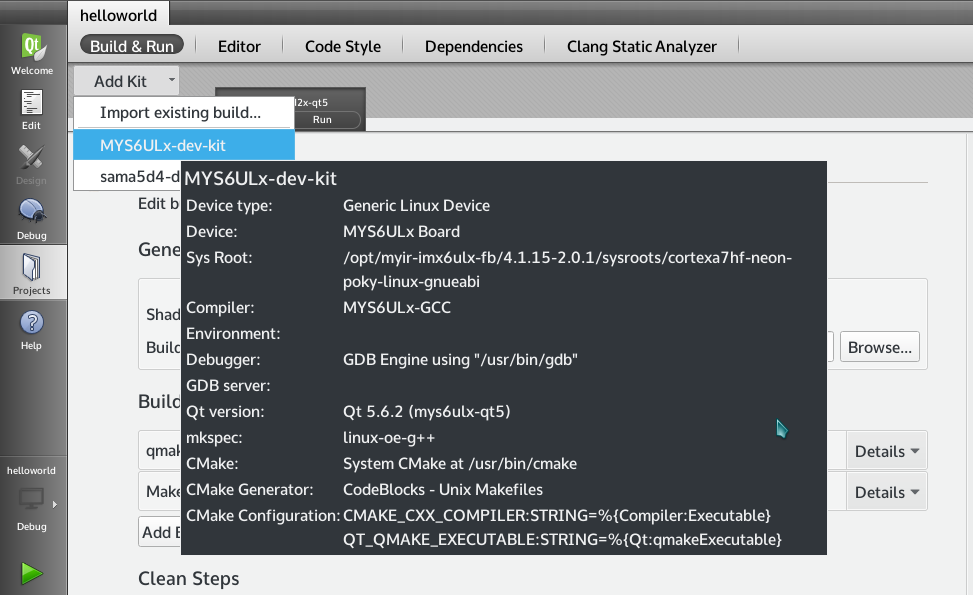
Task: Click the "Sys Root:" label
Action: tap(219, 257)
